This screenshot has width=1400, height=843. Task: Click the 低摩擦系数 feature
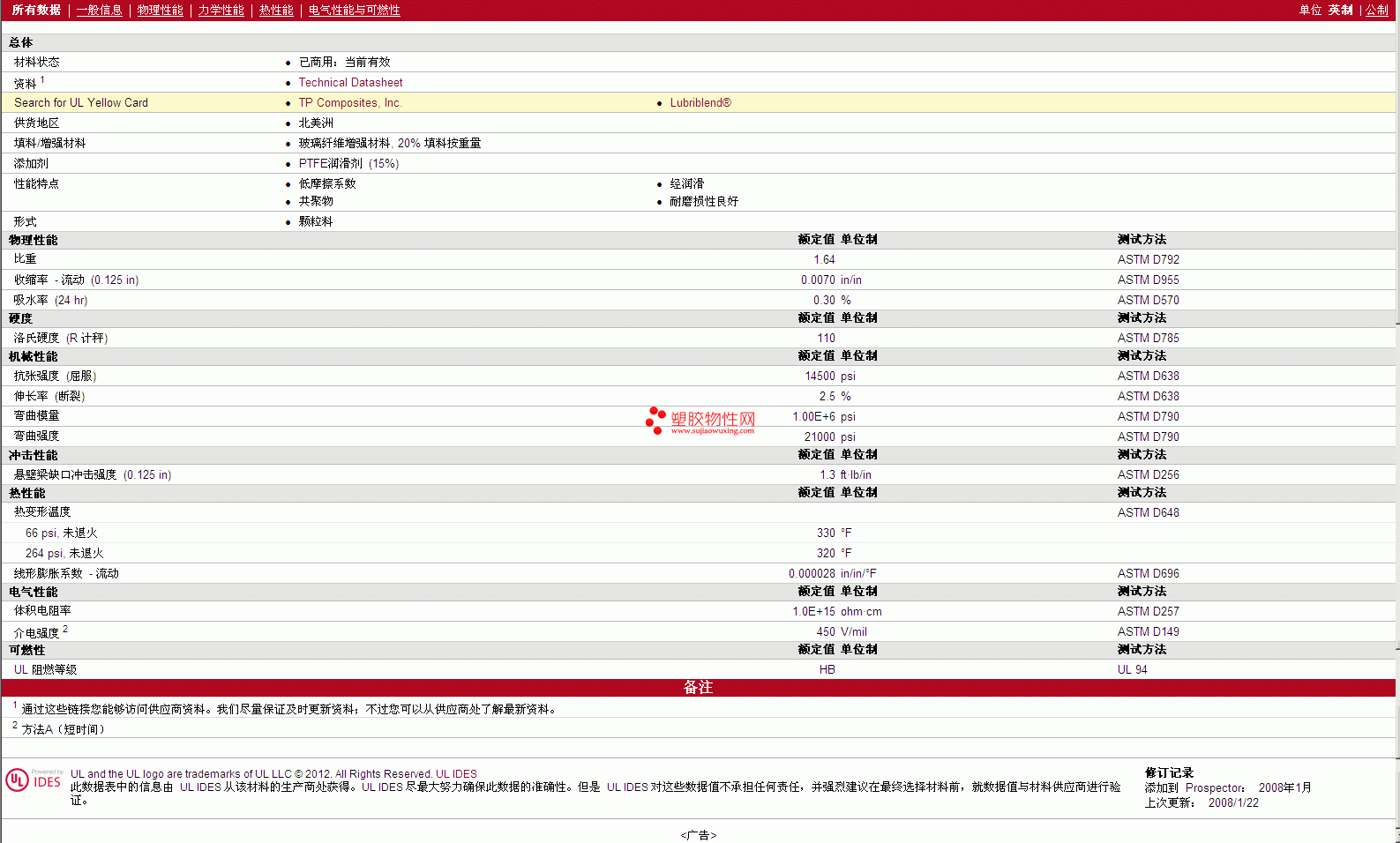point(327,184)
